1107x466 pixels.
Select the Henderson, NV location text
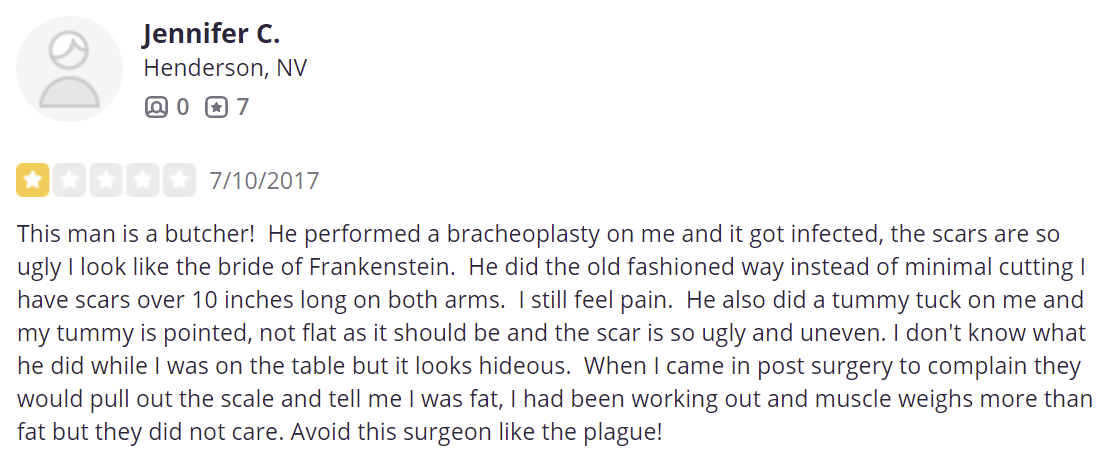click(x=225, y=68)
